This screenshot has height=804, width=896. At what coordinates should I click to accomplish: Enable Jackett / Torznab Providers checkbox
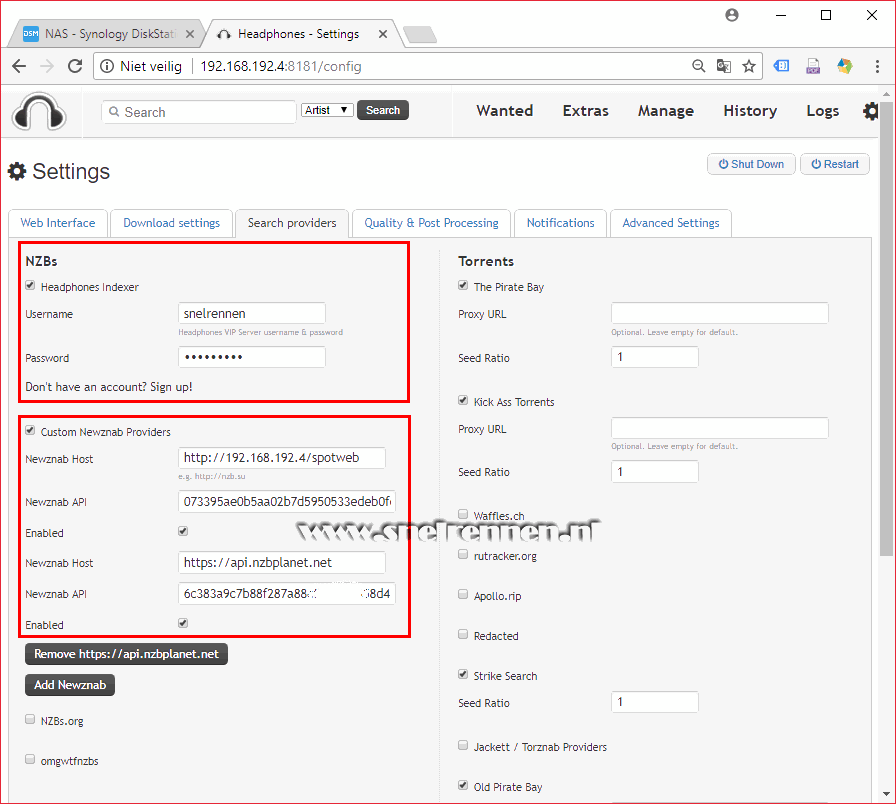coord(463,745)
